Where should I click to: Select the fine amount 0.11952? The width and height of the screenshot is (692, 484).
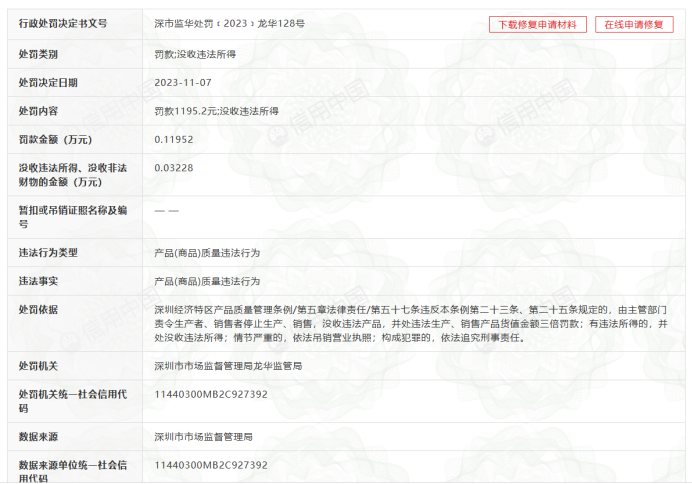(x=174, y=139)
